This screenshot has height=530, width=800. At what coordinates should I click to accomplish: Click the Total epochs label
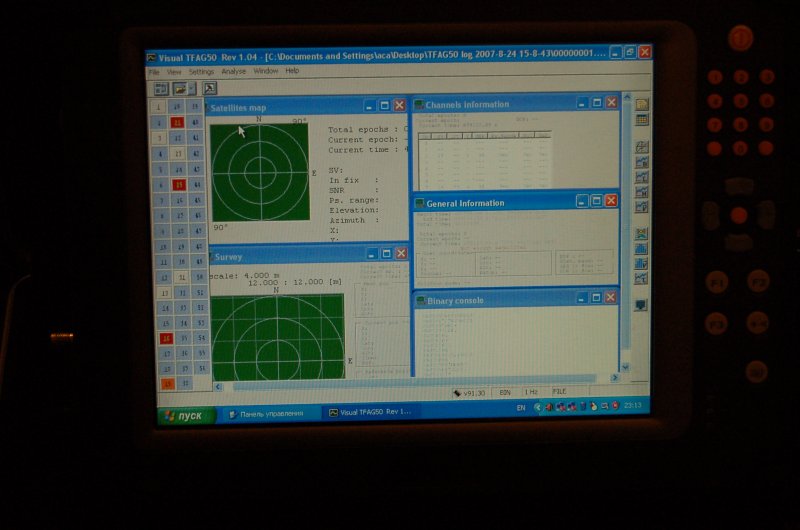358,130
